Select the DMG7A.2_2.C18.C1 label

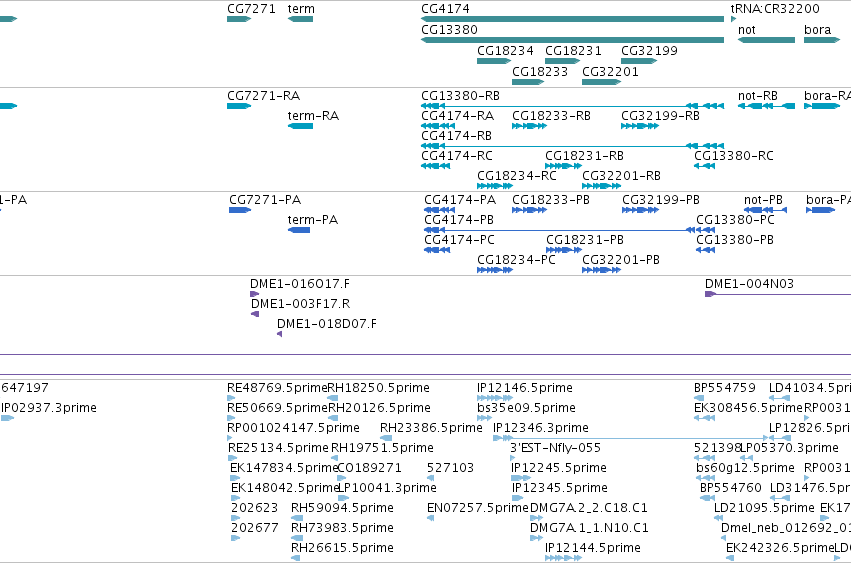[589, 509]
